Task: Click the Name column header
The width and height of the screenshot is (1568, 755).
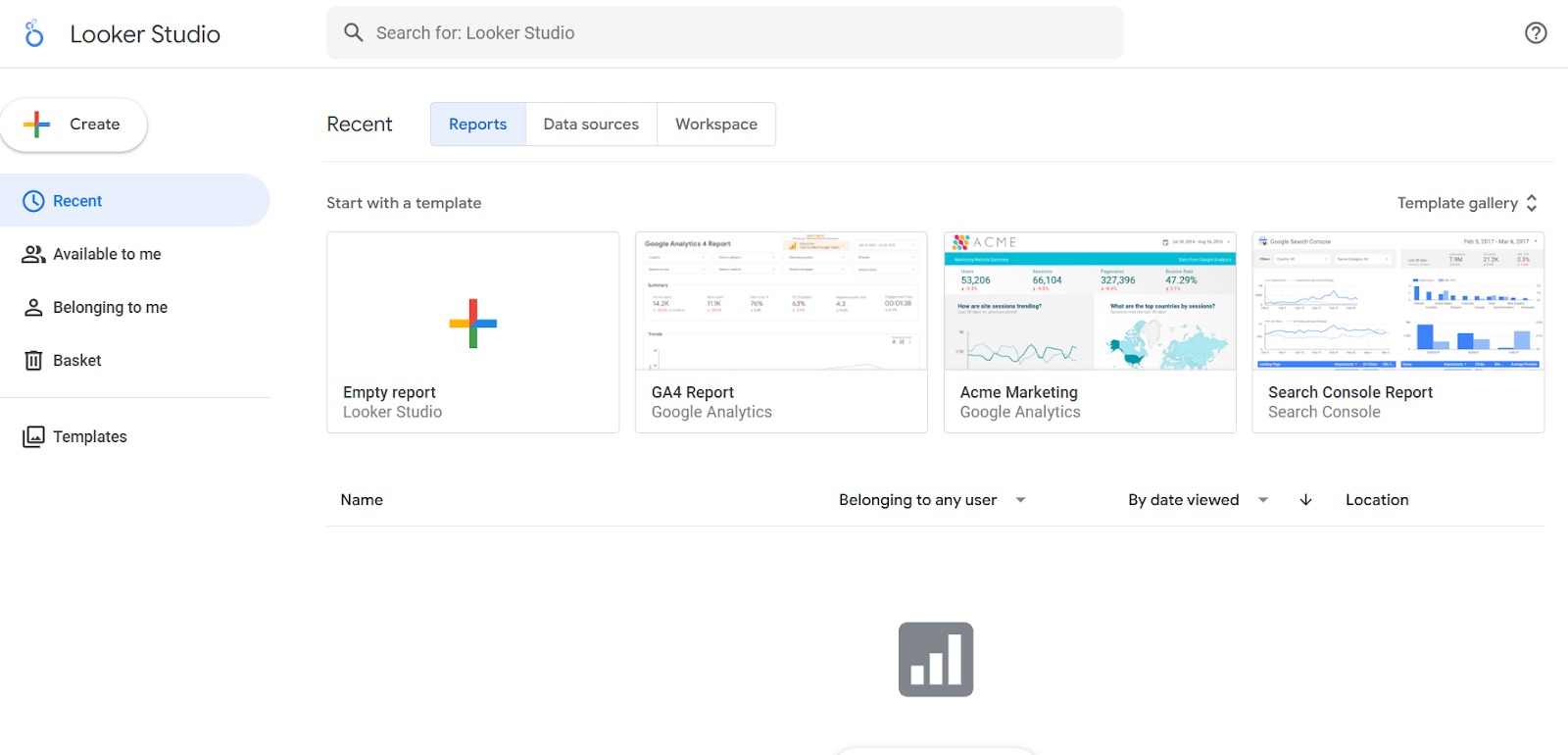Action: (362, 500)
